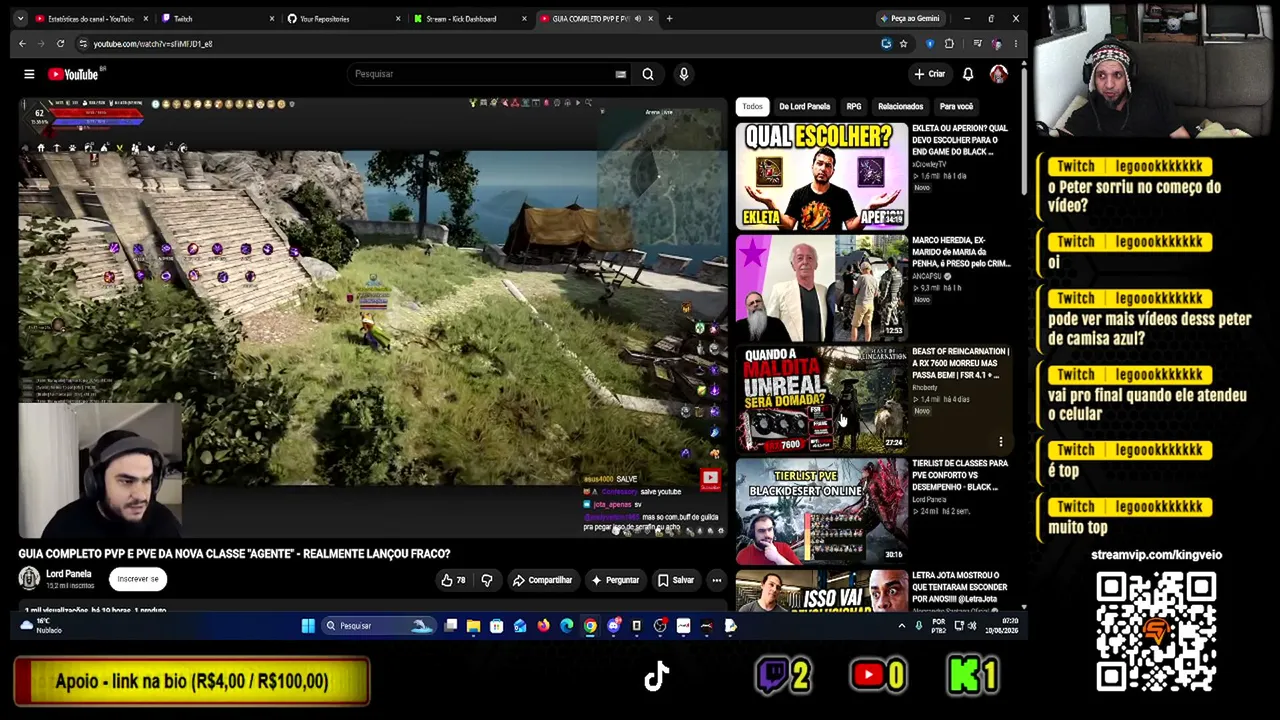
Task: Click the browser address bar URL
Action: click(153, 44)
